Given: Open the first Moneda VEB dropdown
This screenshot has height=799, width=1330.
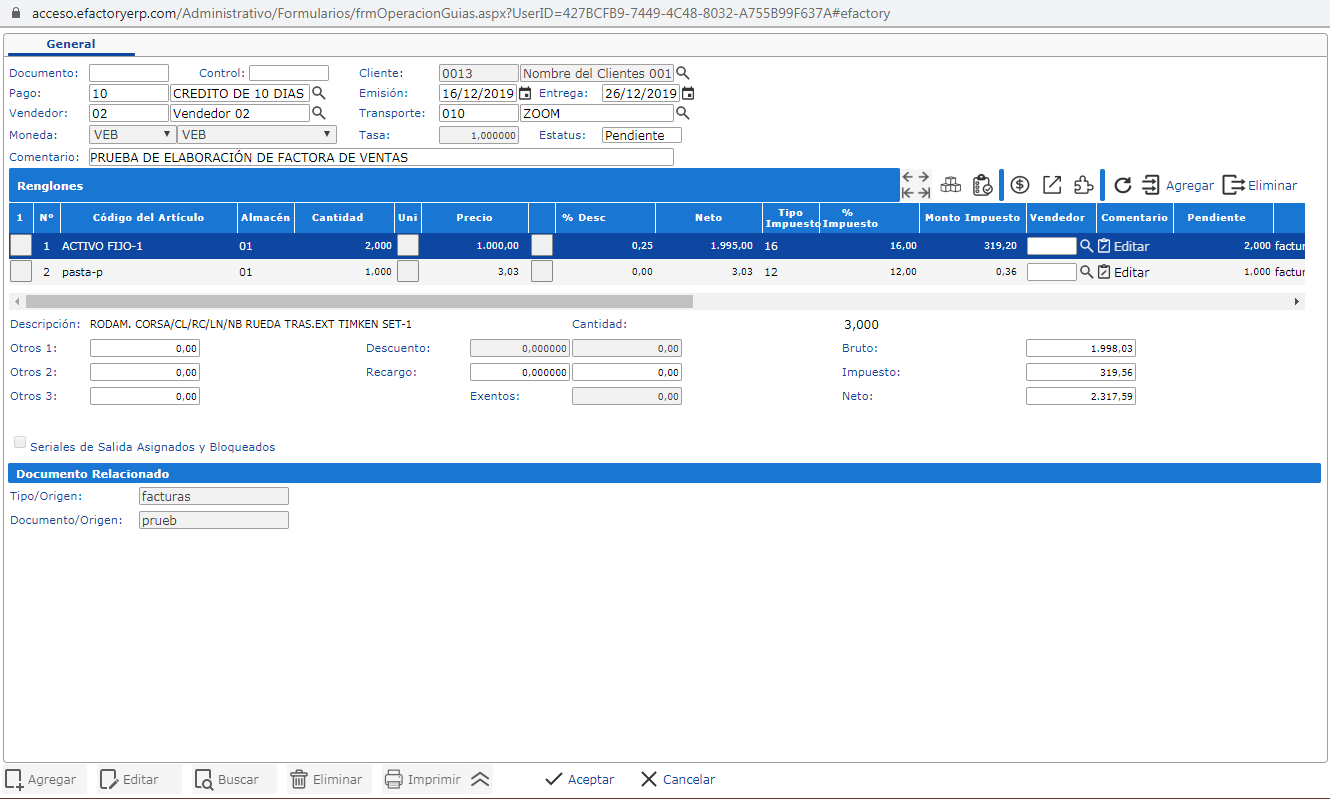Looking at the screenshot, I should pos(132,134).
